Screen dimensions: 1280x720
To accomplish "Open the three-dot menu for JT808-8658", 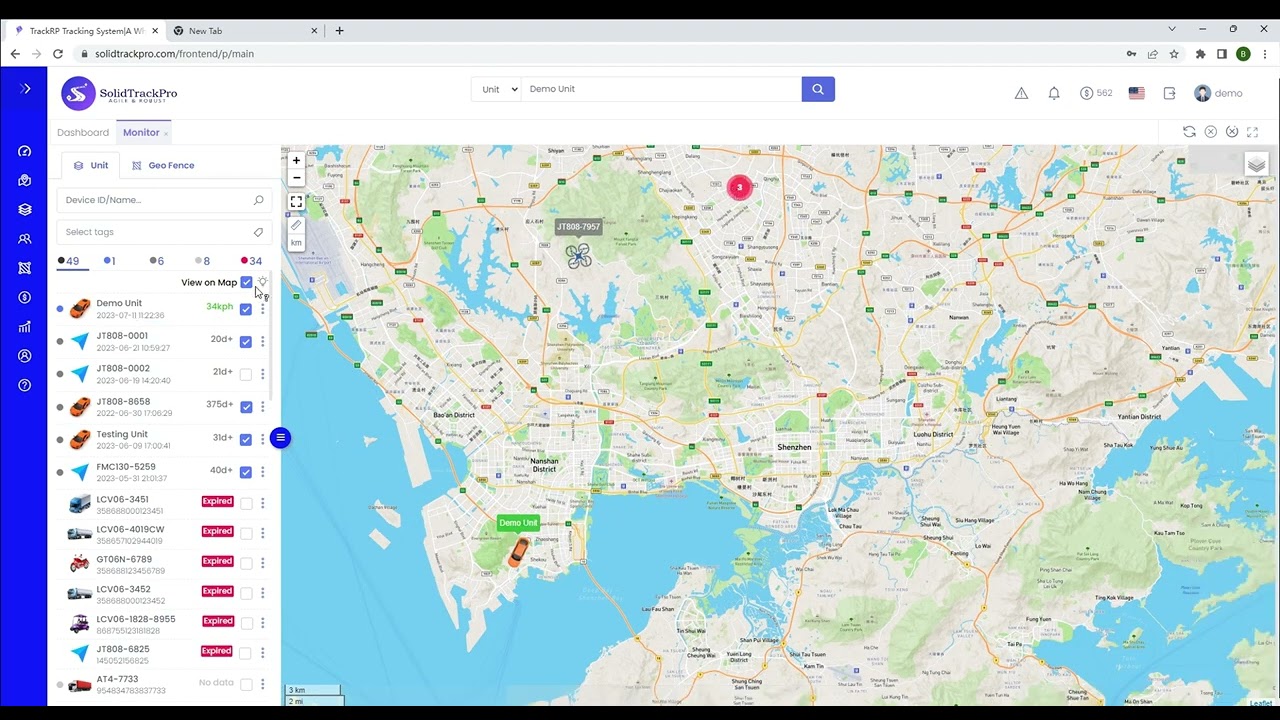I will tap(263, 407).
